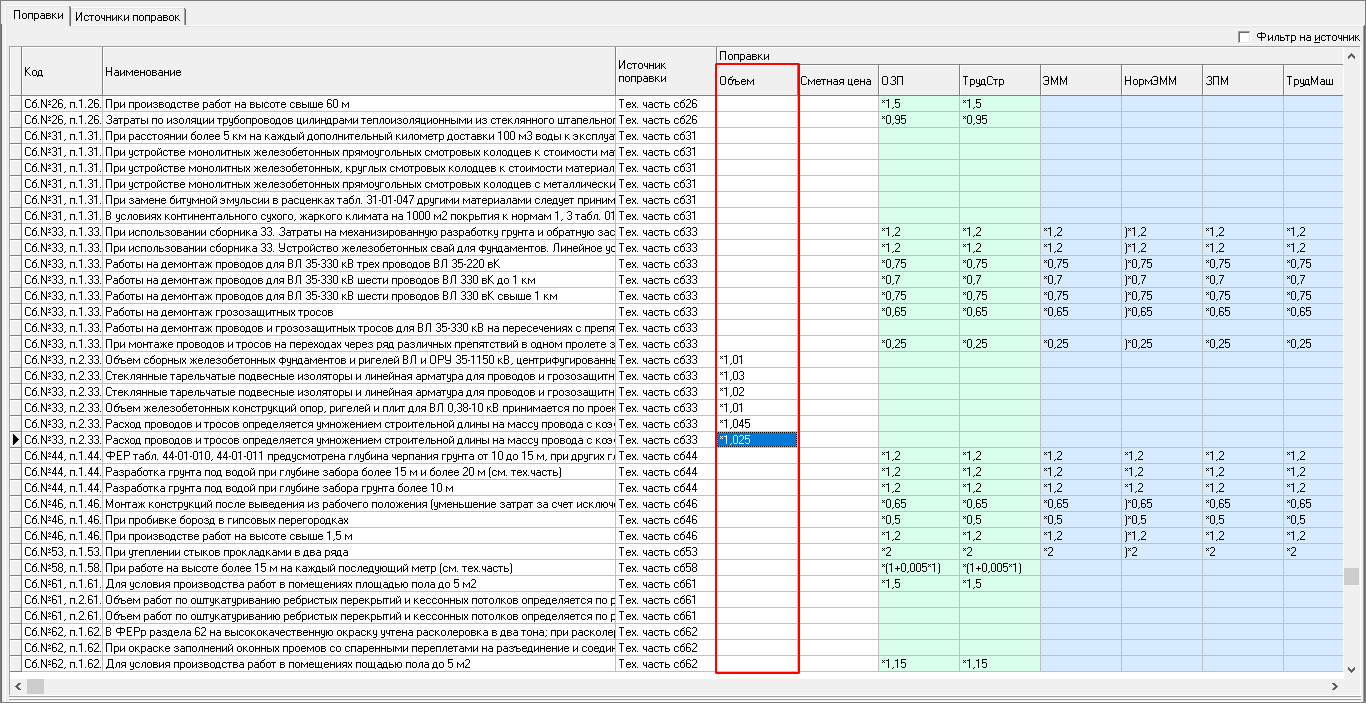Screen dimensions: 1366x703
Task: Click the Сметная цена column header
Action: [x=838, y=80]
